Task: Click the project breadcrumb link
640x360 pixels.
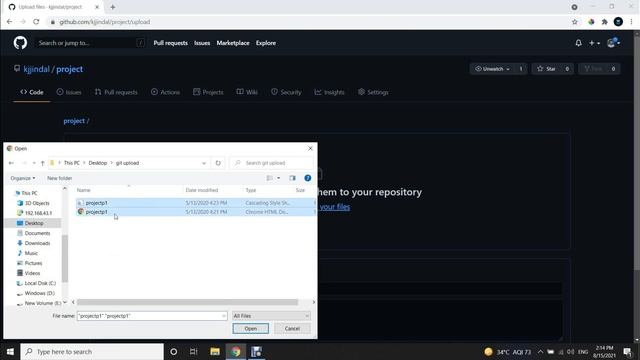Action: coord(74,121)
